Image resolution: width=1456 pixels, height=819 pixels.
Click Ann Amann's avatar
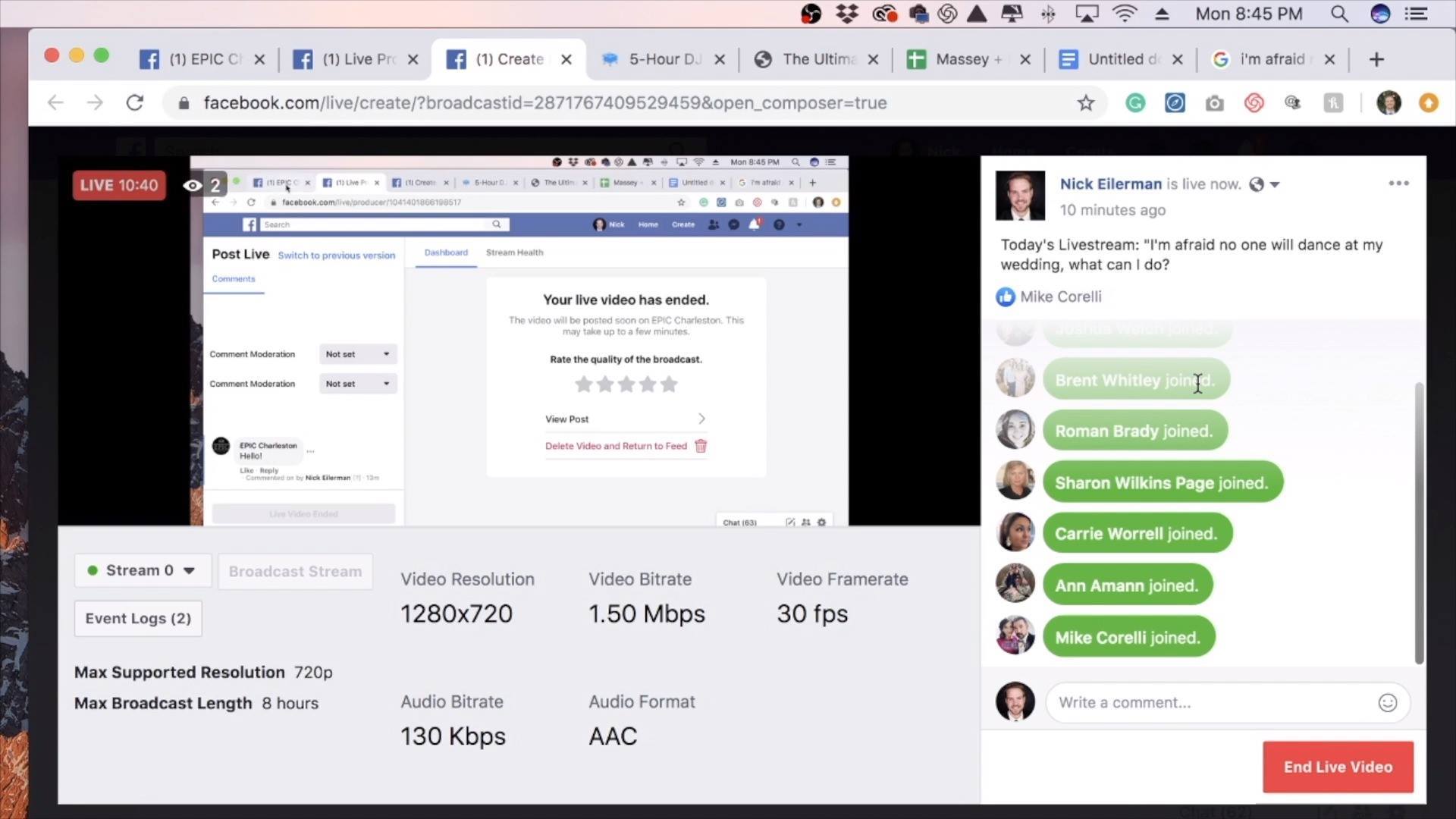click(1015, 585)
